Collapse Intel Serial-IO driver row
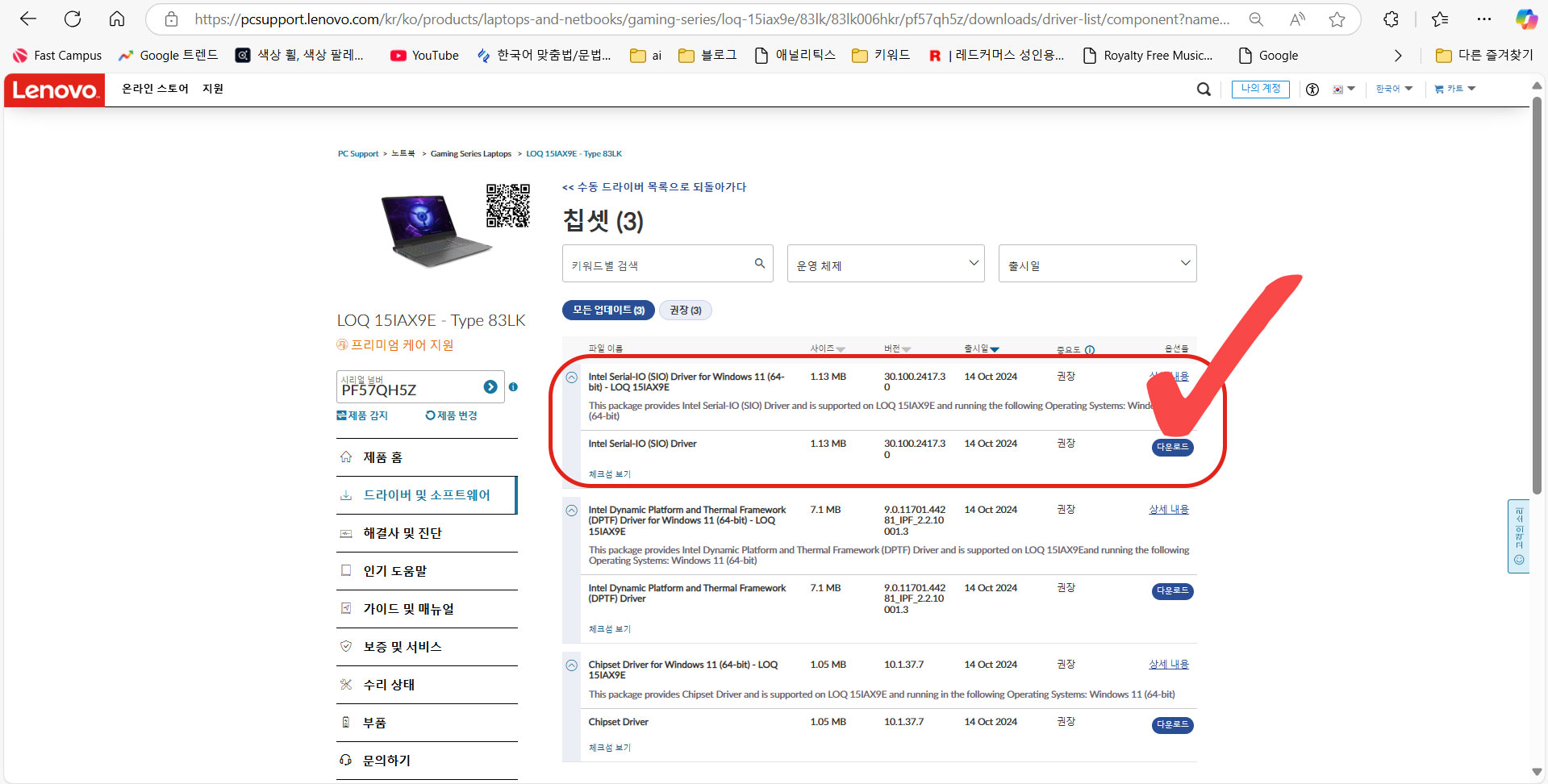The height and width of the screenshot is (784, 1548). click(572, 377)
